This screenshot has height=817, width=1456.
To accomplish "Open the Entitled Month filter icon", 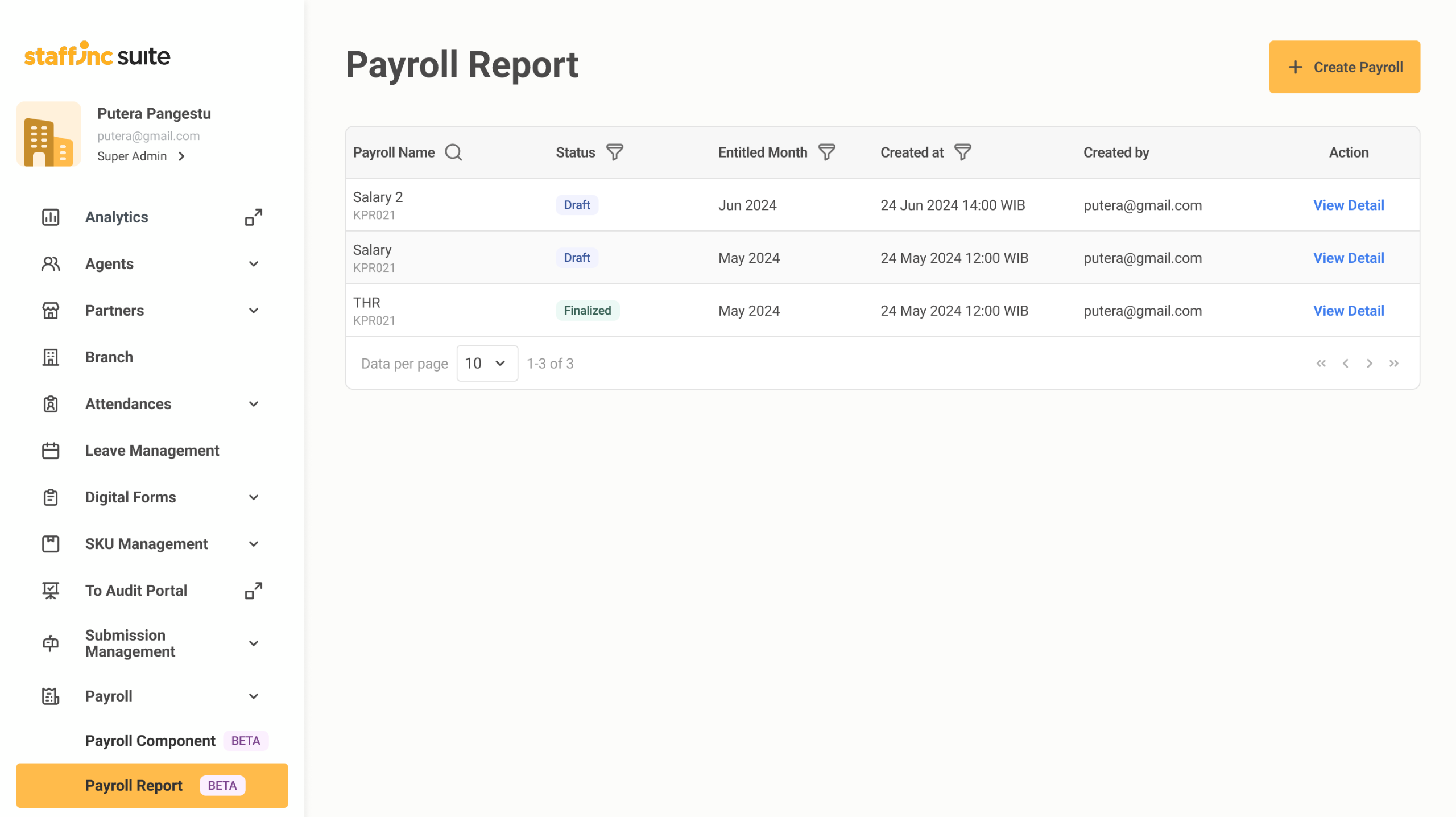I will point(826,152).
